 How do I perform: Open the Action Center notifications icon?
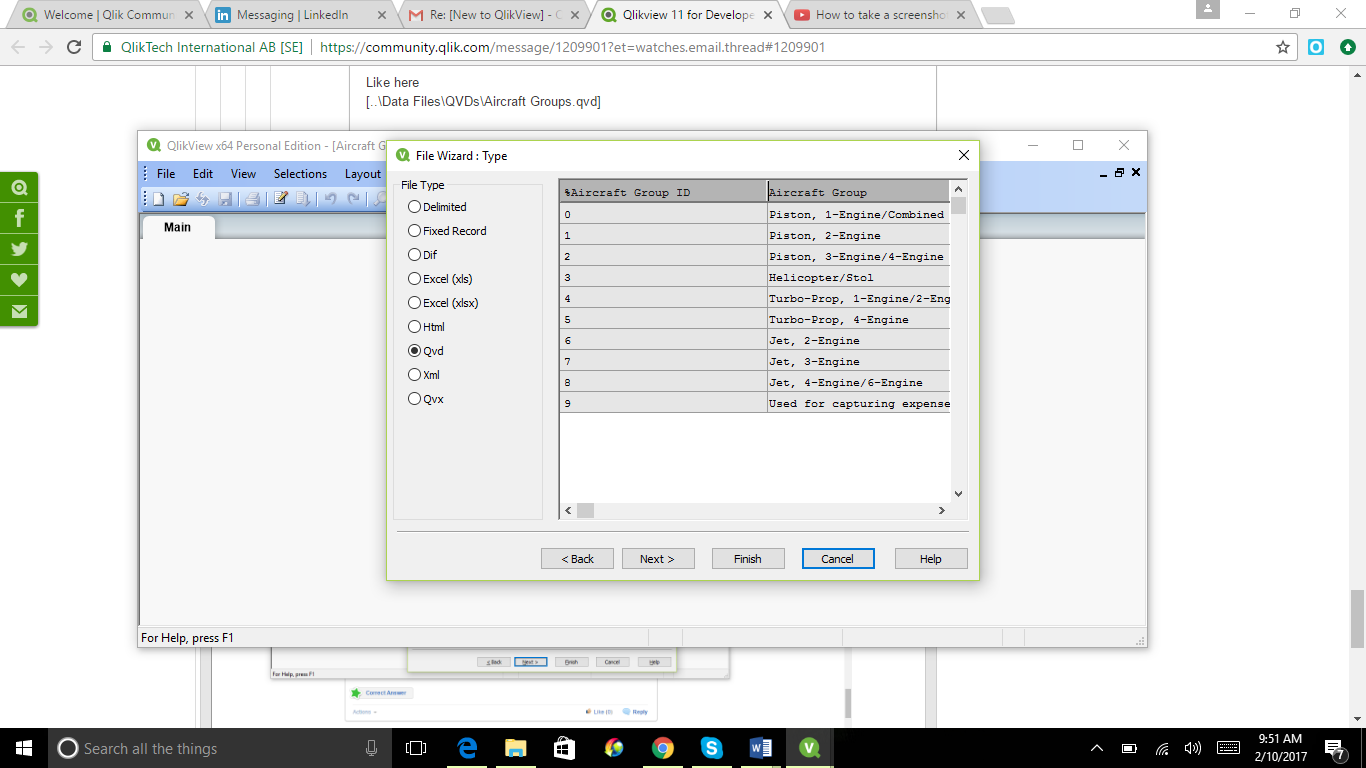(x=1335, y=748)
